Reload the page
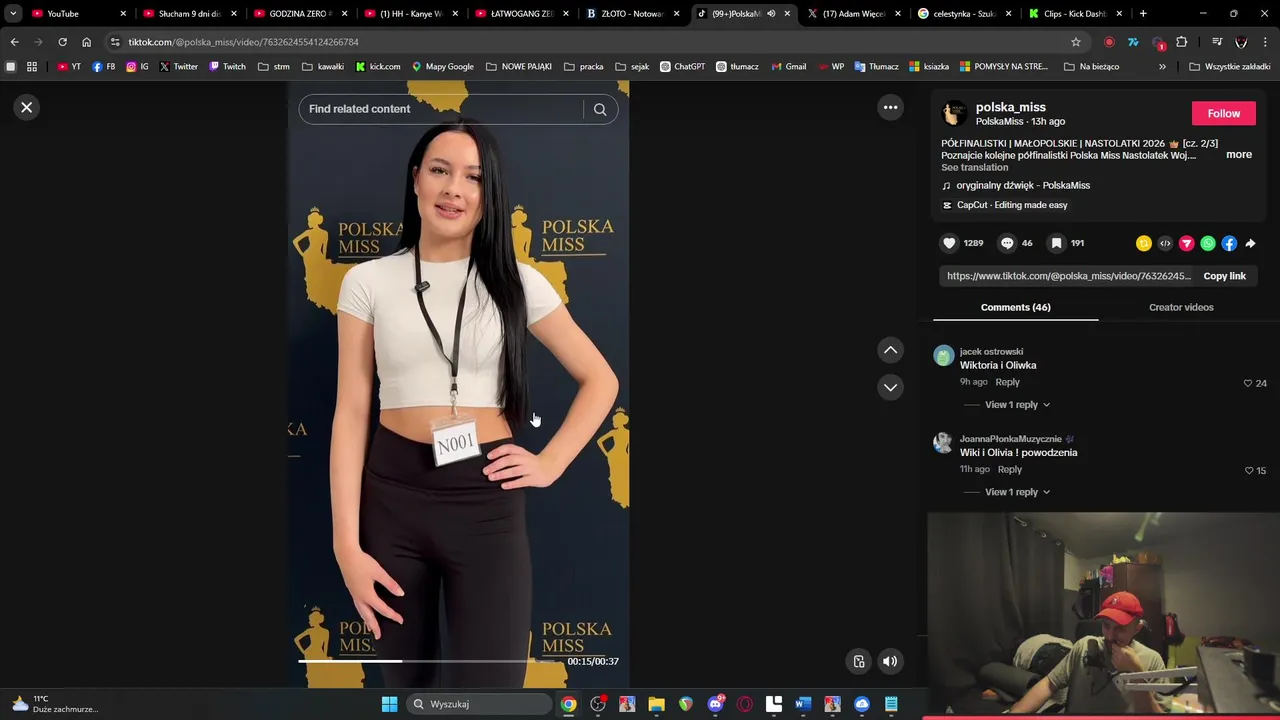The image size is (1280, 720). [62, 42]
